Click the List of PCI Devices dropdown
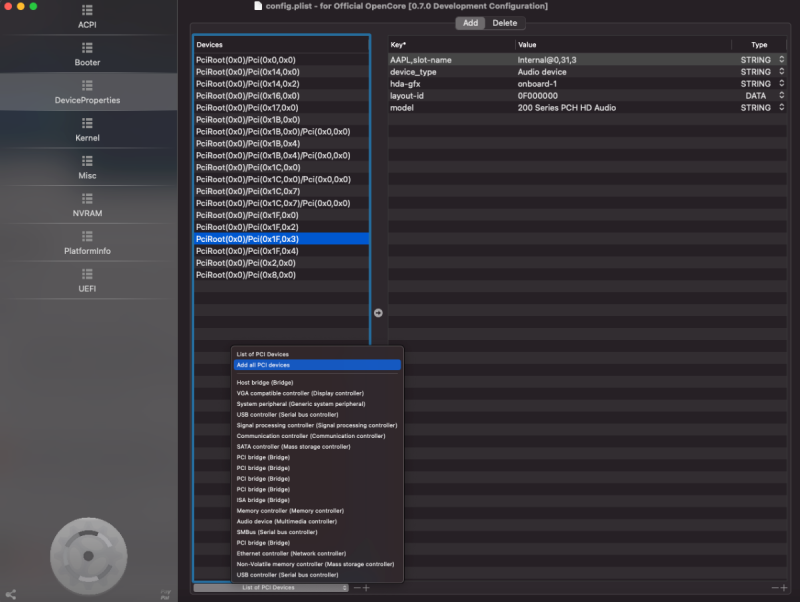The width and height of the screenshot is (800, 602). (x=271, y=588)
